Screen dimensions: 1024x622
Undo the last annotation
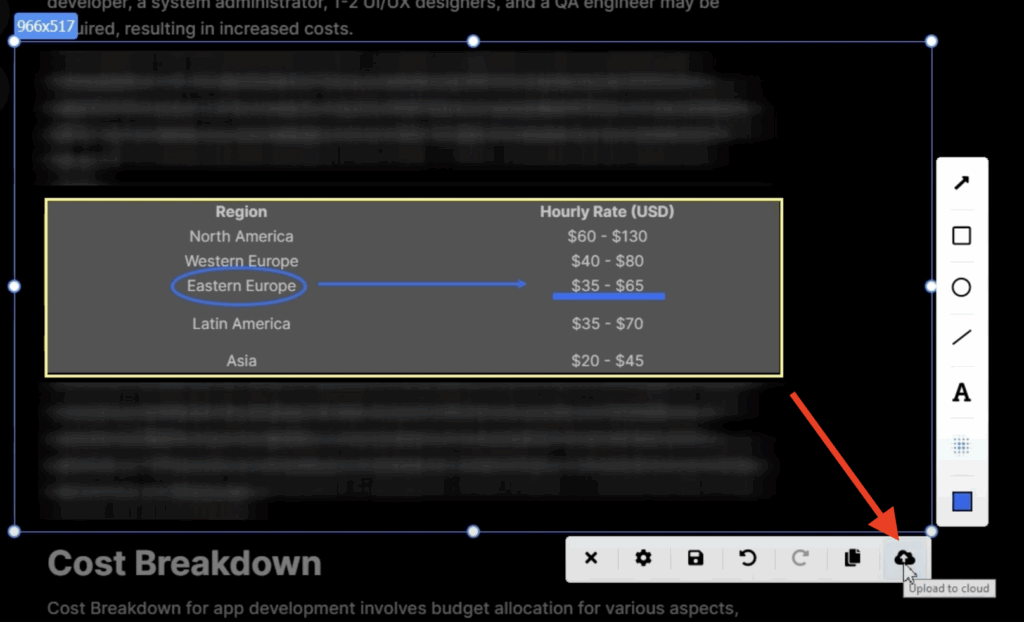748,558
